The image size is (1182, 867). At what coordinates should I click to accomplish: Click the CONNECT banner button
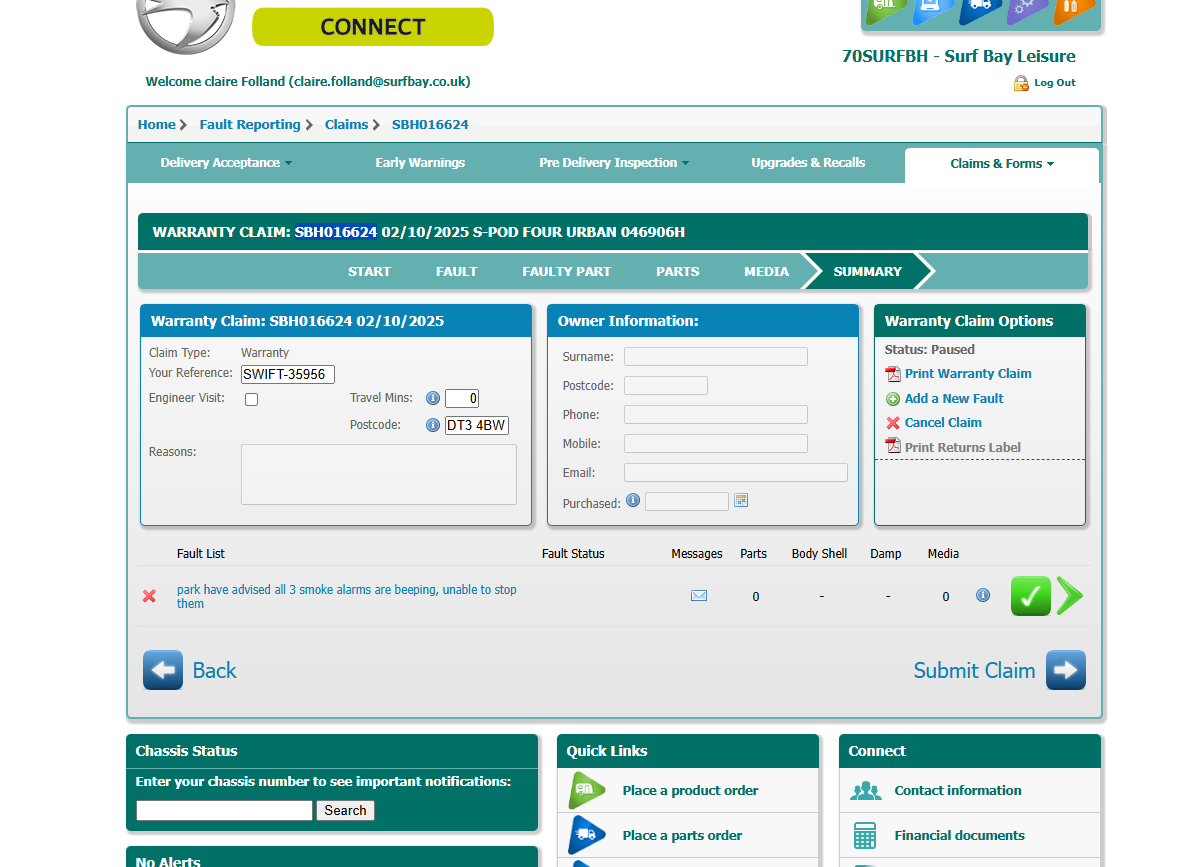372,27
